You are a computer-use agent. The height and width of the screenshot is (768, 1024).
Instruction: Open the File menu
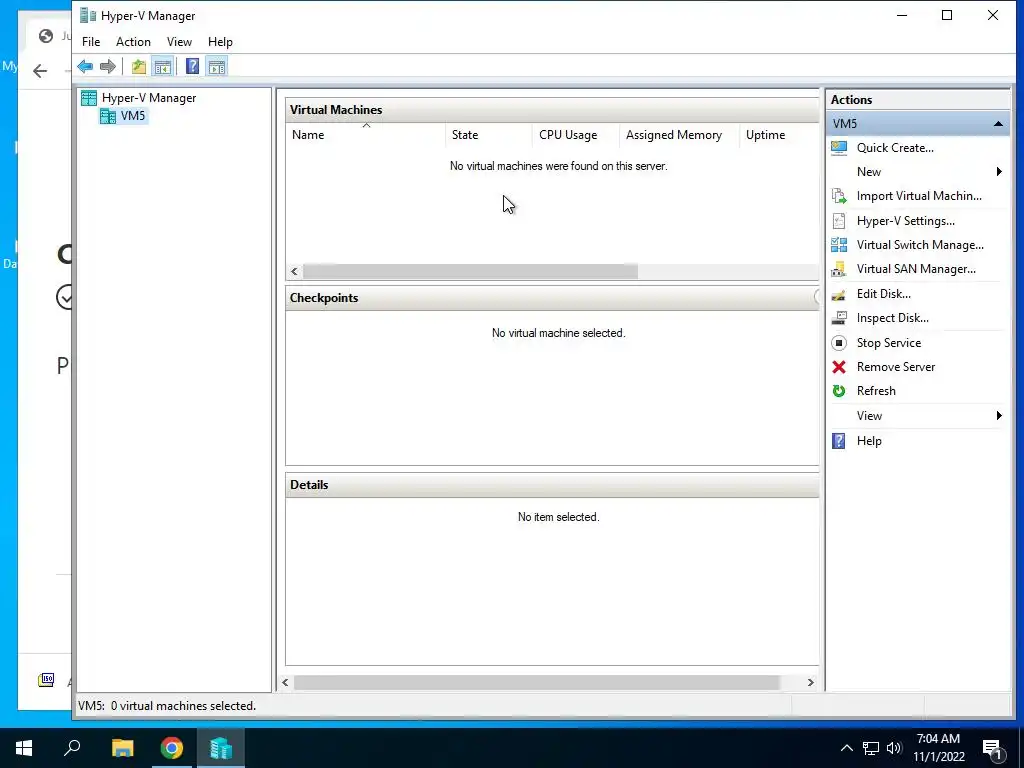[91, 42]
